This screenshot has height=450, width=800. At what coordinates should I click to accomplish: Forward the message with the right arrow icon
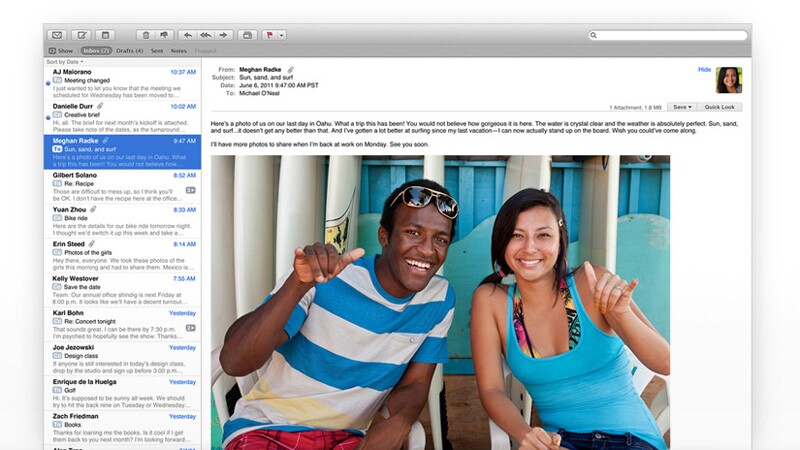[x=225, y=35]
